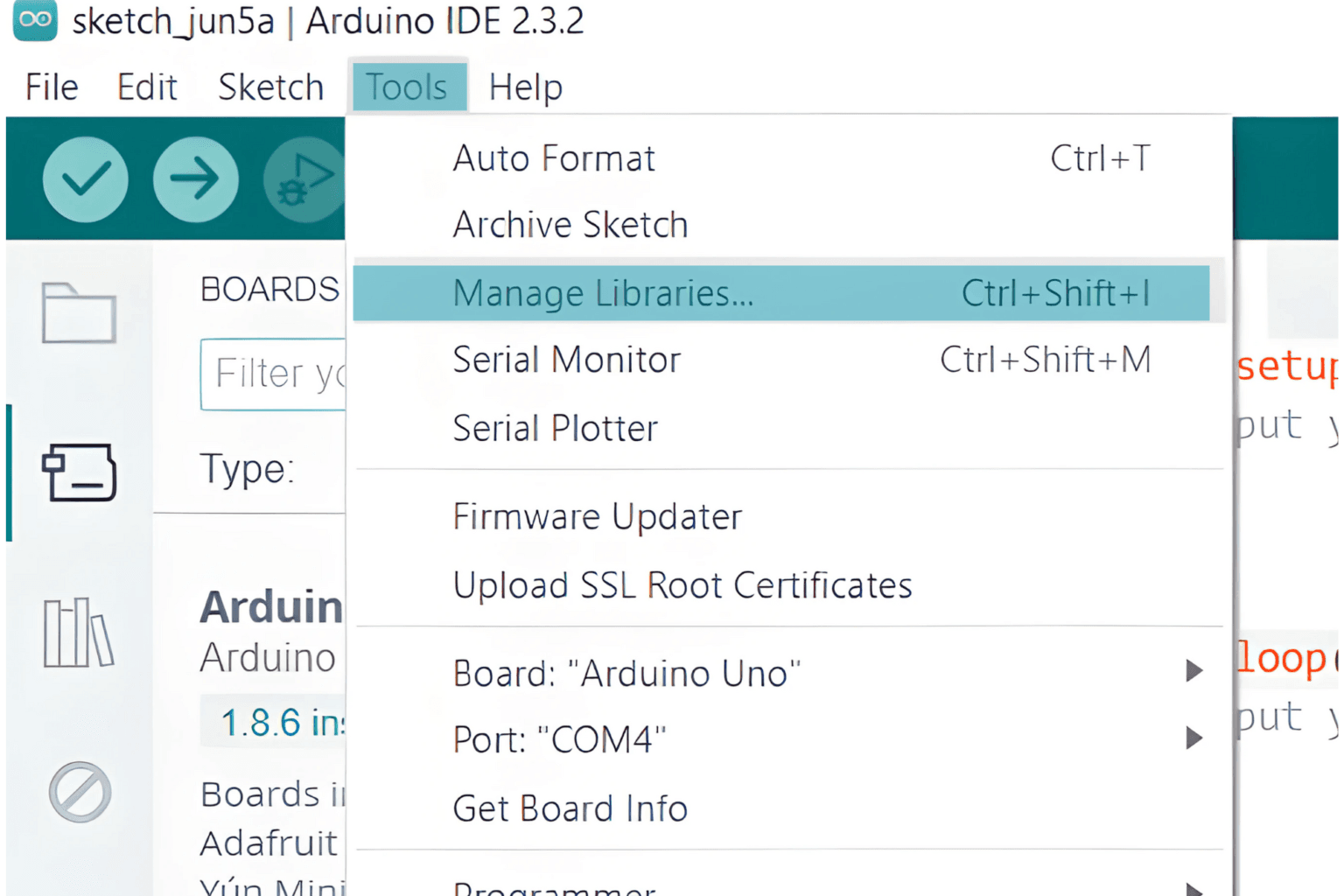Image resolution: width=1344 pixels, height=896 pixels.
Task: Open the Sketchbook folder sidebar icon
Action: click(79, 312)
